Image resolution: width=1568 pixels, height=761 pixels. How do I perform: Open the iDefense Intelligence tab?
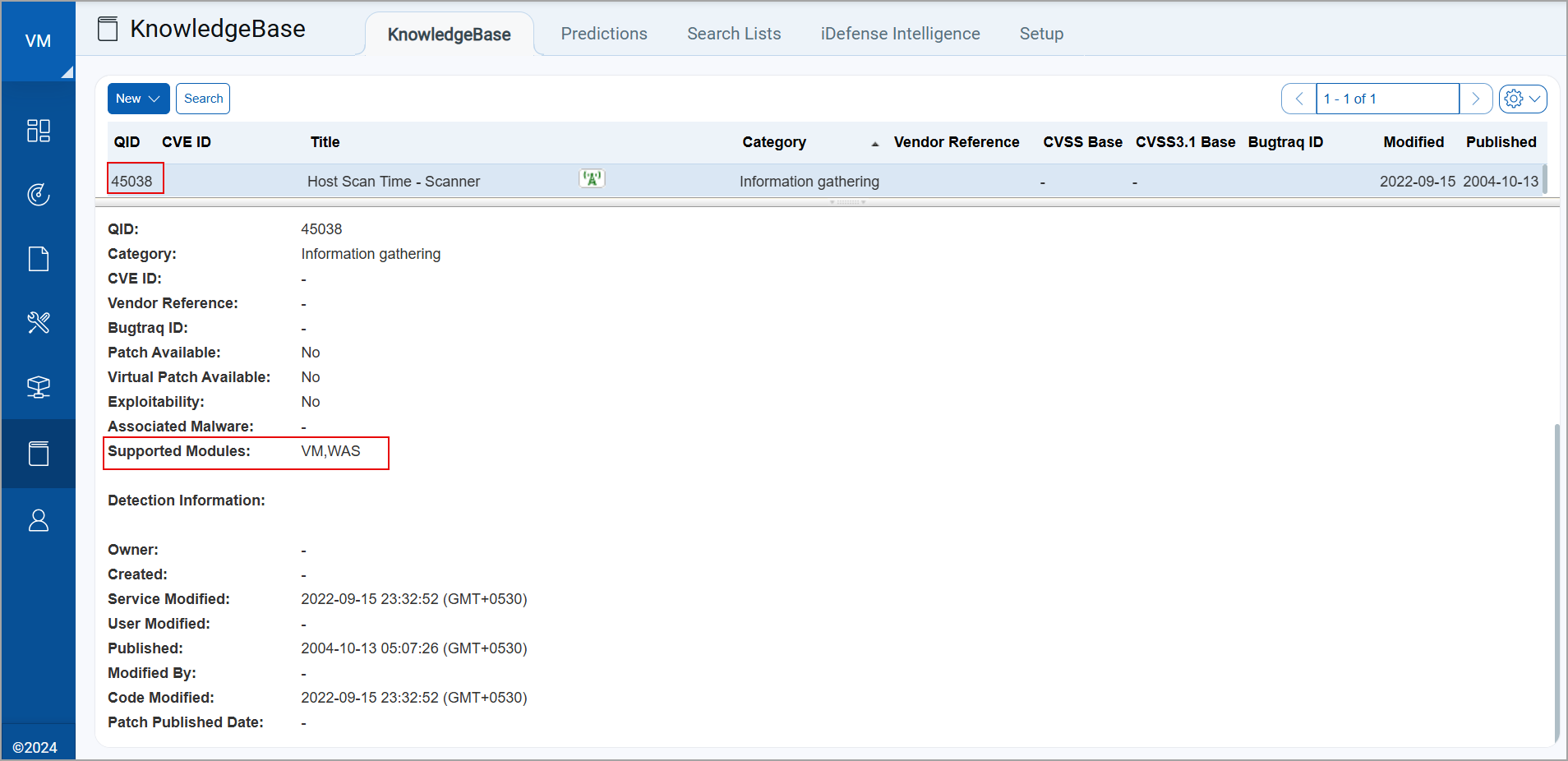900,34
